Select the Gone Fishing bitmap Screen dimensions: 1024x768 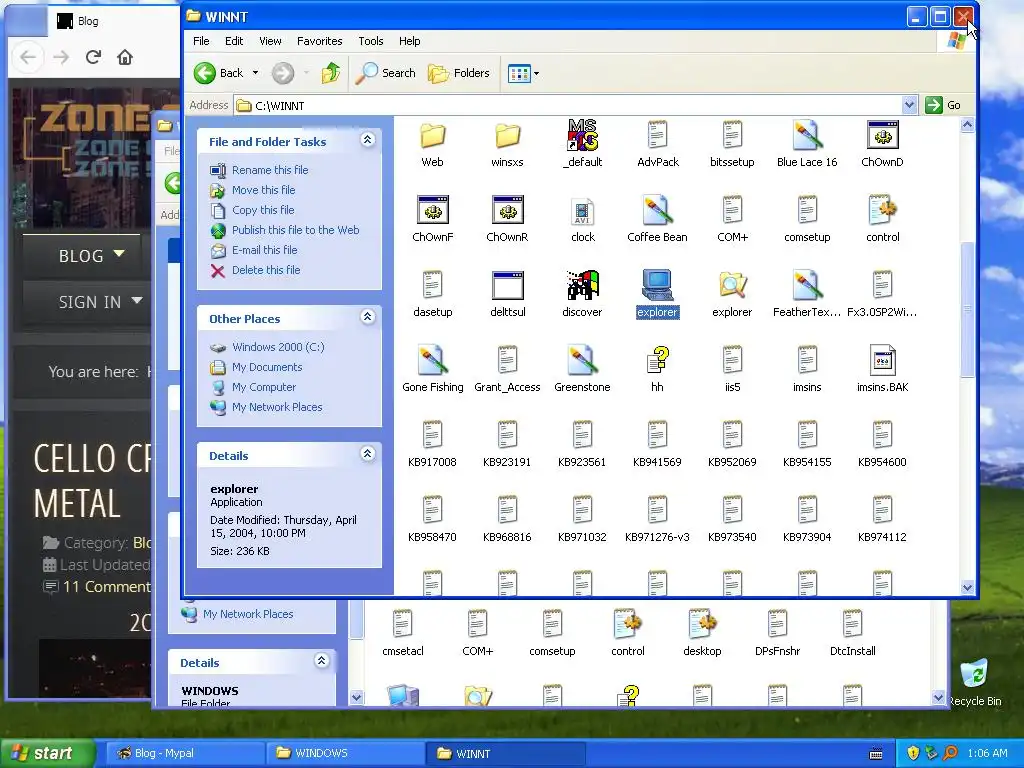point(432,369)
